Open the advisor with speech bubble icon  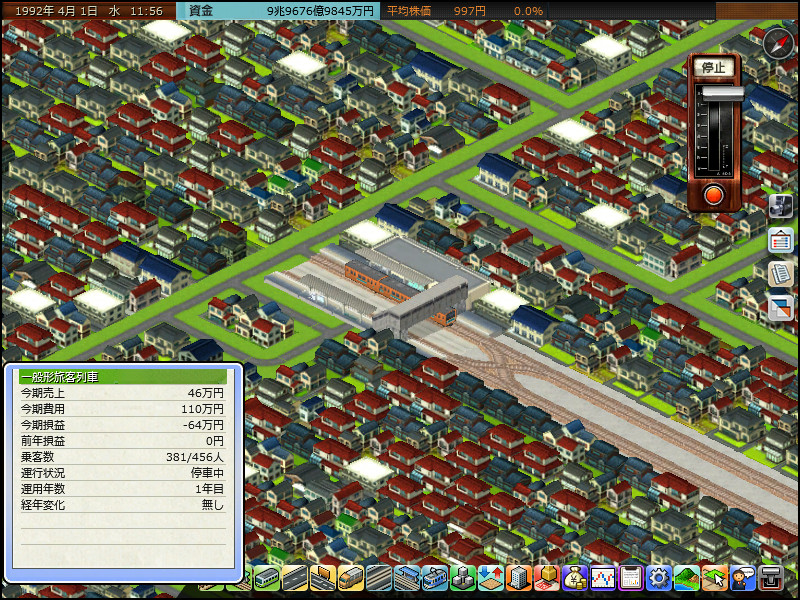click(743, 578)
